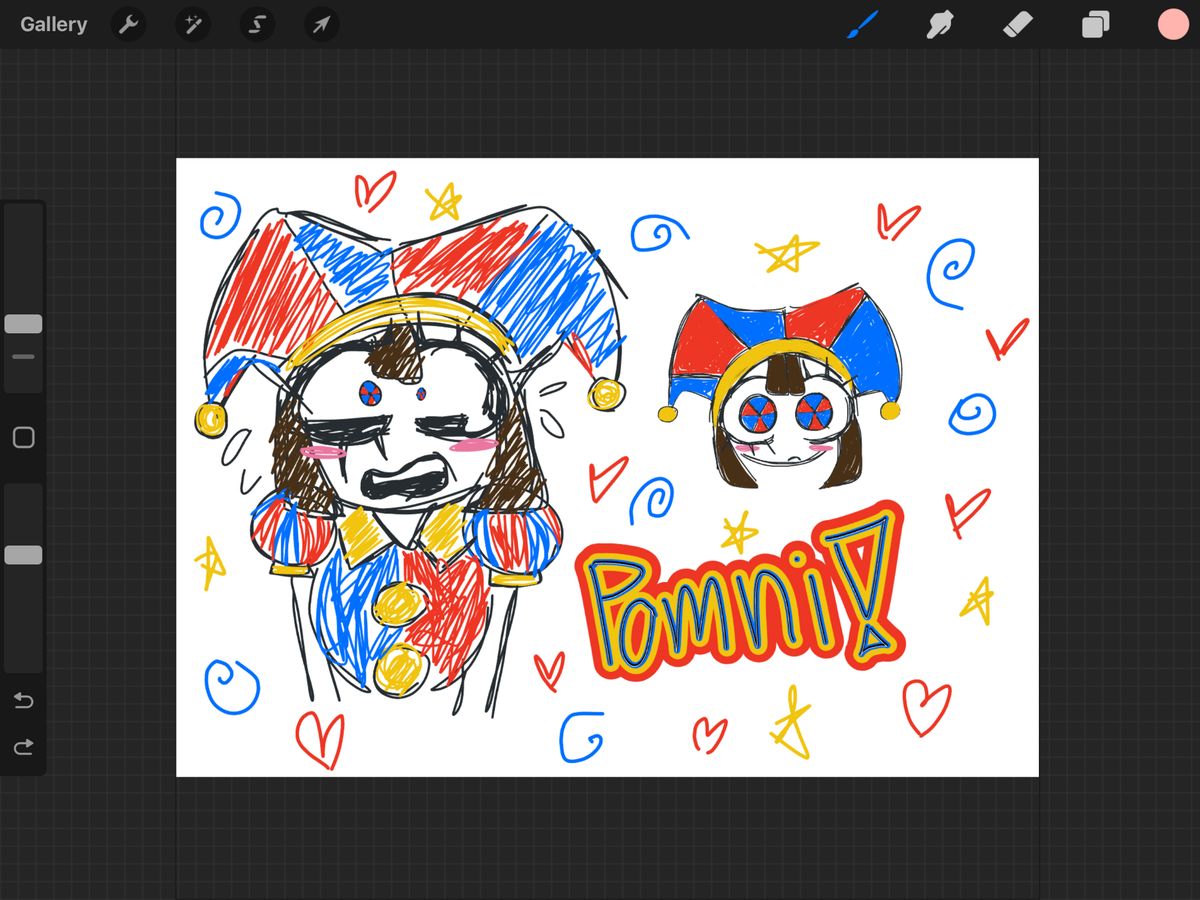The width and height of the screenshot is (1200, 900).
Task: Open the pink active color swatch
Action: point(1173,24)
